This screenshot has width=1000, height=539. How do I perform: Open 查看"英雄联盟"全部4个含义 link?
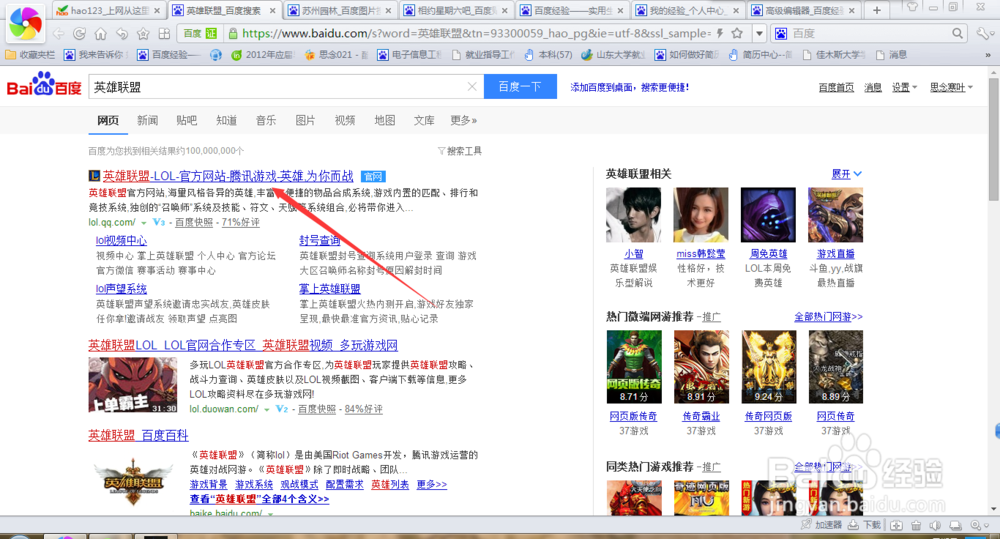259,499
